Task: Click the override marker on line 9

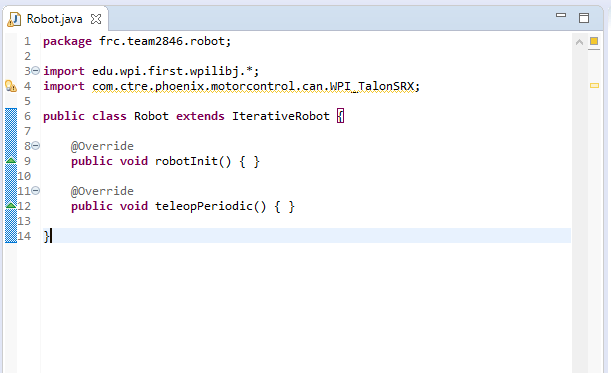Action: pos(11,160)
